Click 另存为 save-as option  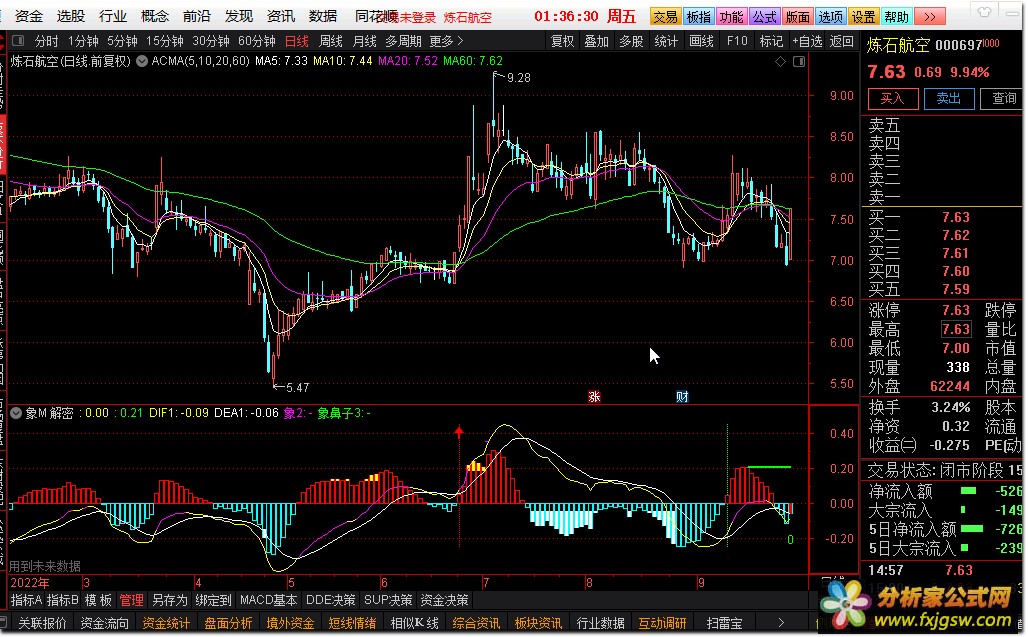(169, 600)
